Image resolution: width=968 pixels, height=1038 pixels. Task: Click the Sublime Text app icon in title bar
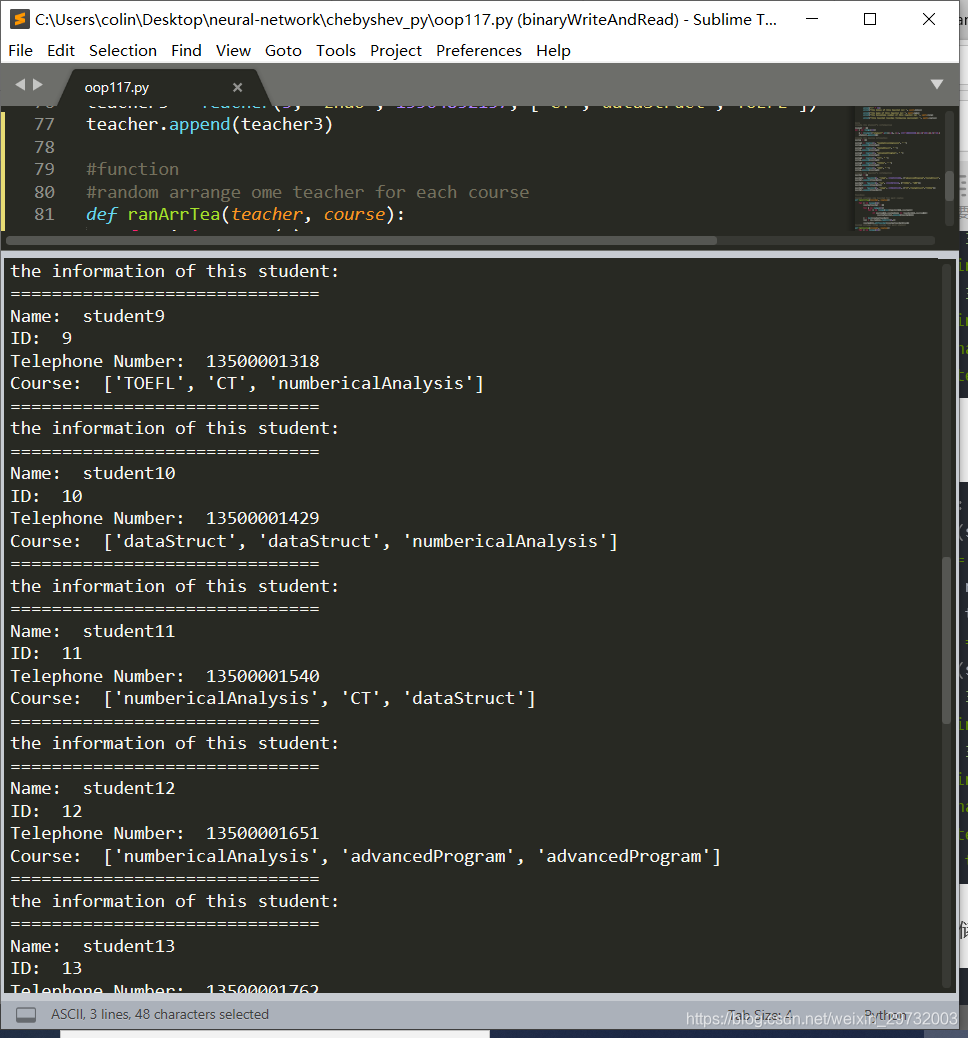(19, 19)
